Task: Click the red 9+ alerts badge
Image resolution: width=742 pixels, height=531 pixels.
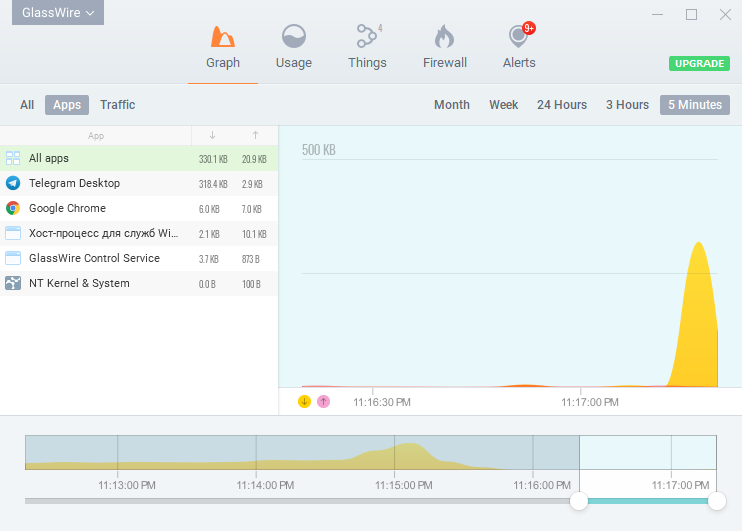Action: (x=529, y=28)
